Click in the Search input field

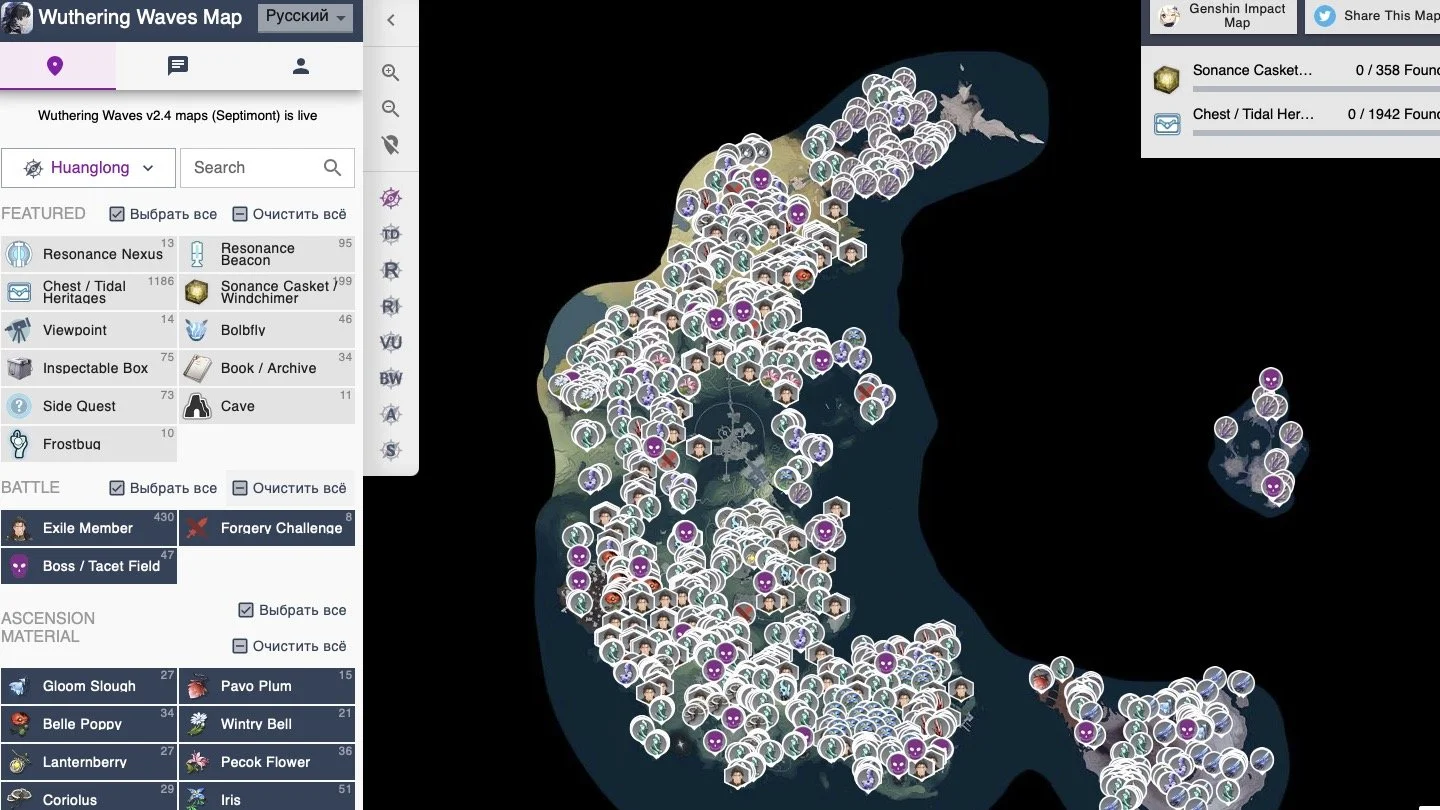(267, 168)
